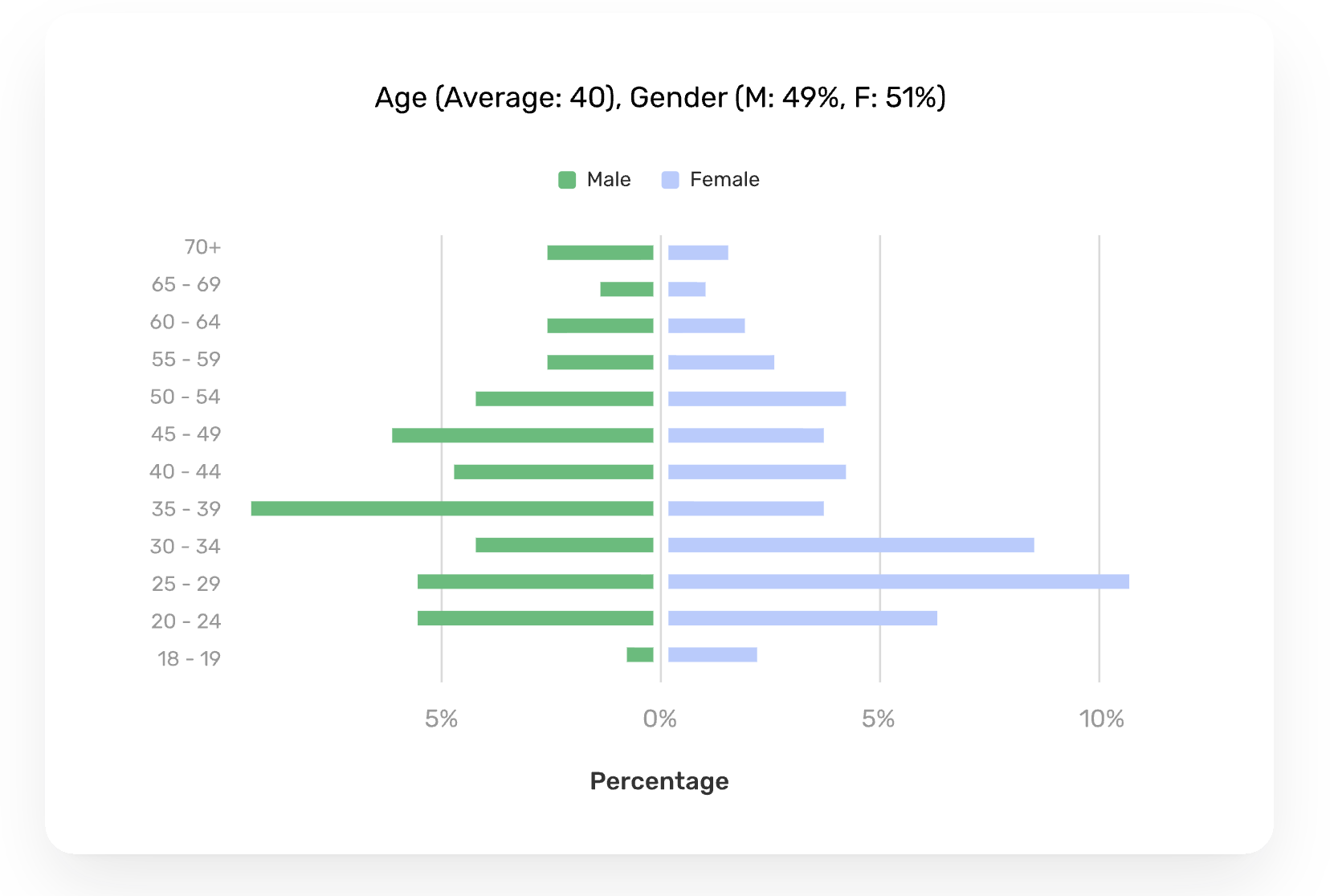Click the chart title showing Average: 40

tap(660, 98)
